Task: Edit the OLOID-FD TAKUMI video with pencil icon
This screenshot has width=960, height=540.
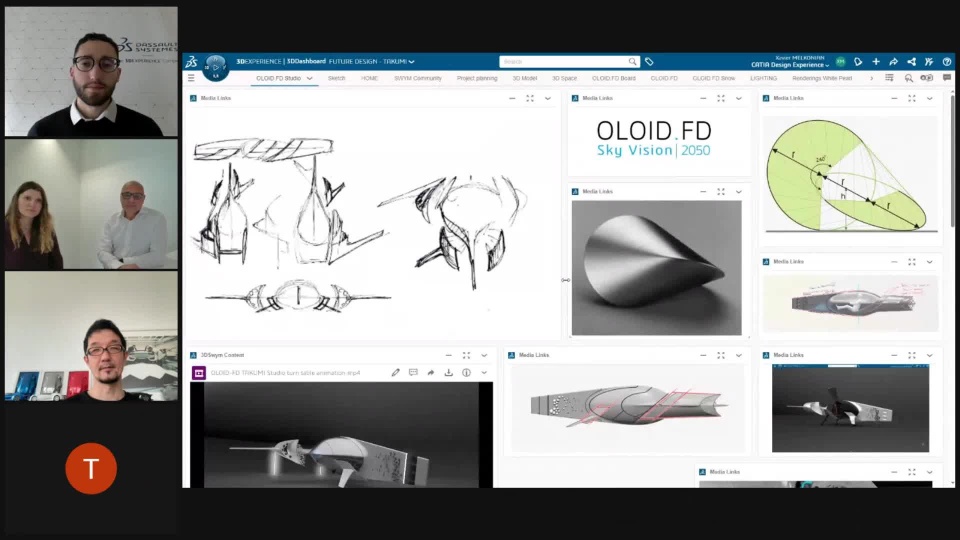Action: (x=396, y=372)
